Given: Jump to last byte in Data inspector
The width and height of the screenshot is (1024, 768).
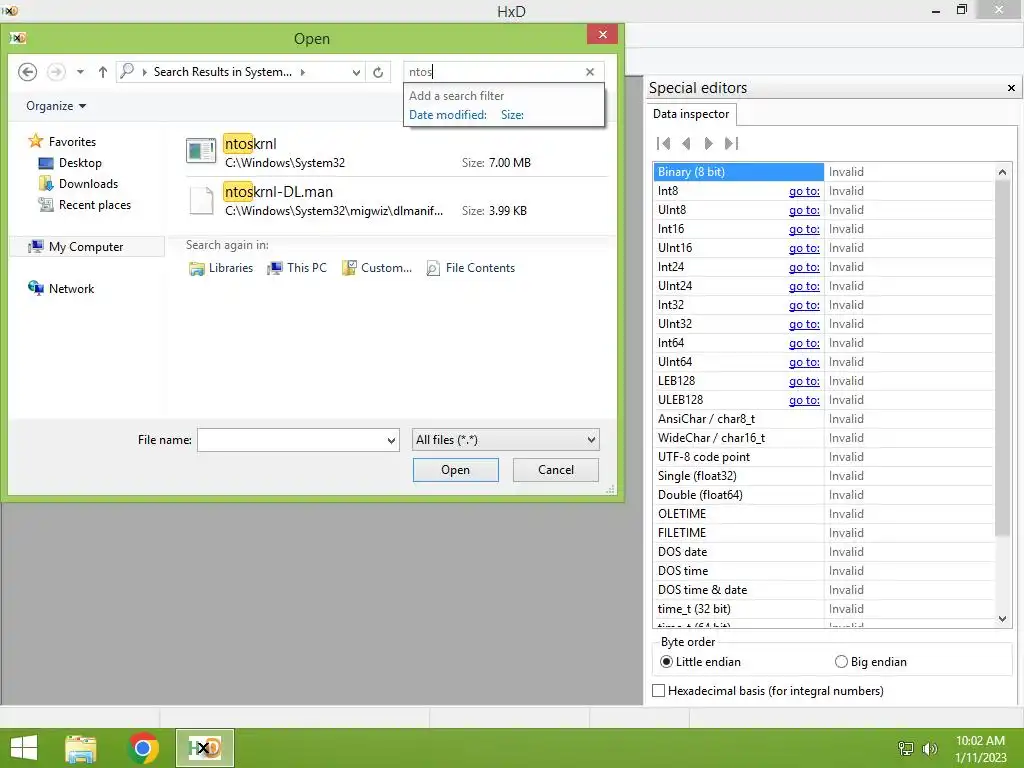Looking at the screenshot, I should click(x=731, y=144).
